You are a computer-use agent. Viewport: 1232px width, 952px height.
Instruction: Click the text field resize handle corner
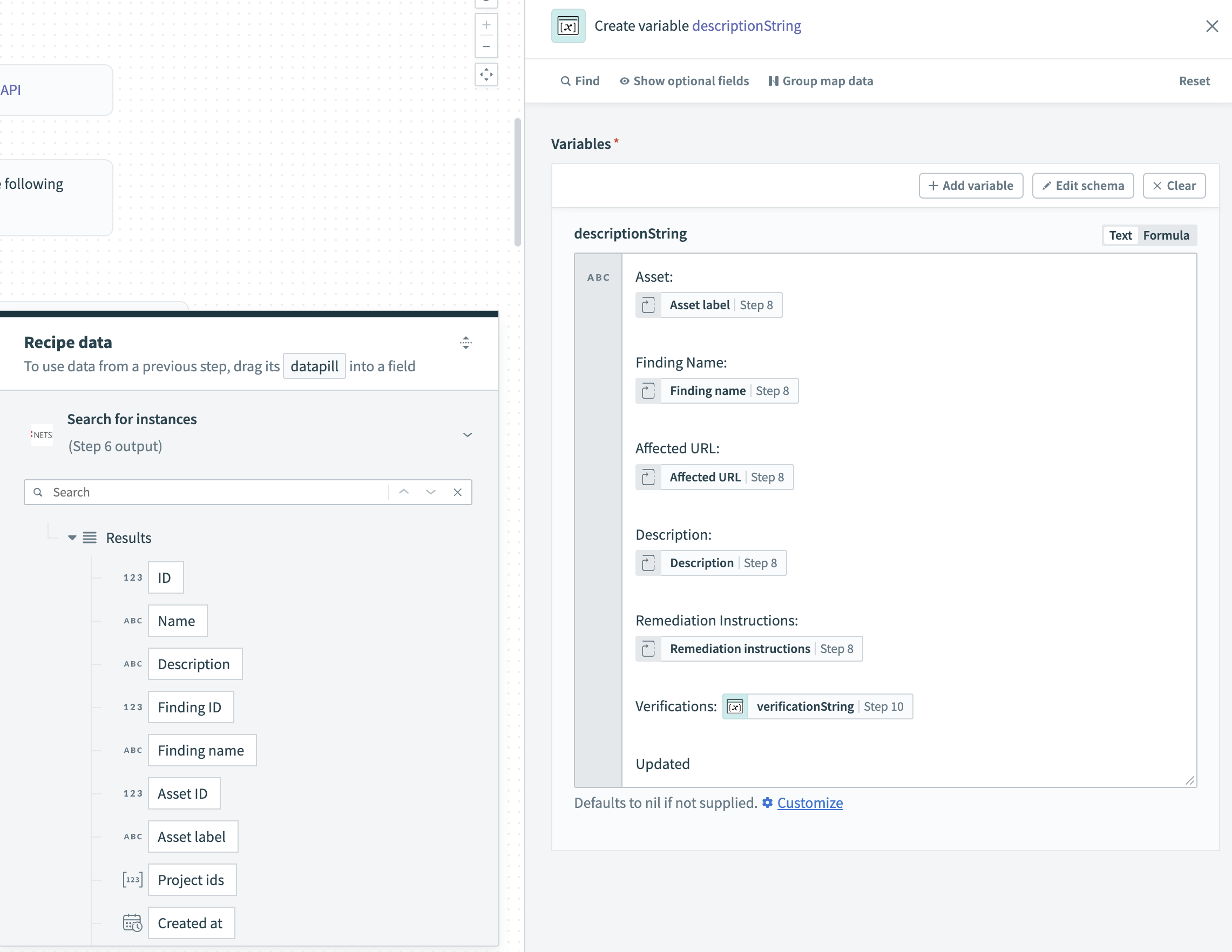(x=1189, y=780)
